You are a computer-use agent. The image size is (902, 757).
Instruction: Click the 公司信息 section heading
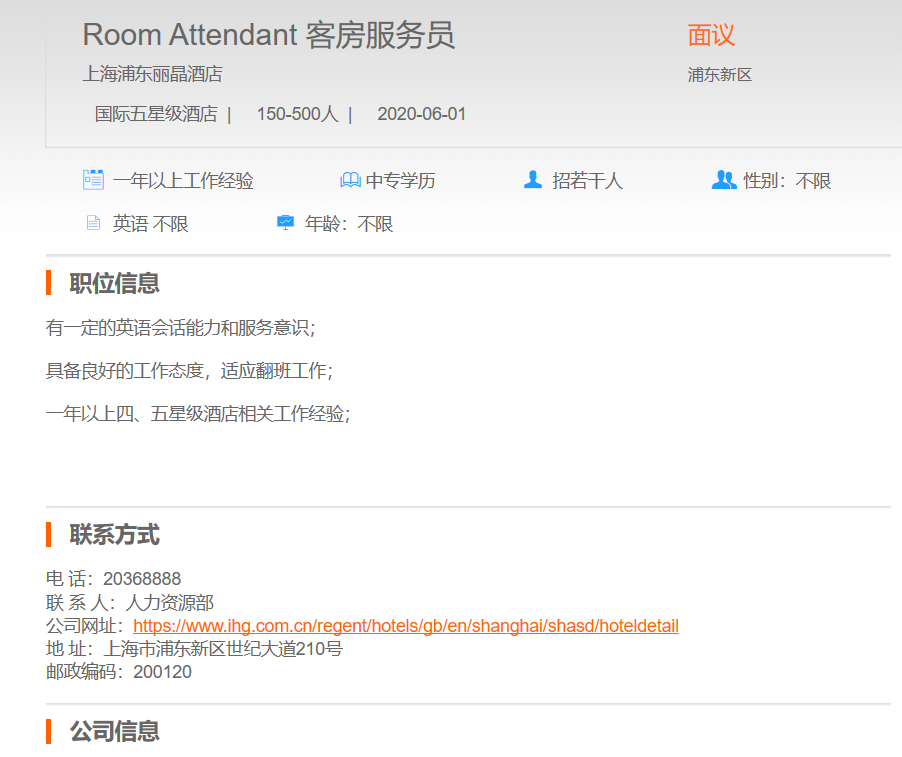click(114, 731)
